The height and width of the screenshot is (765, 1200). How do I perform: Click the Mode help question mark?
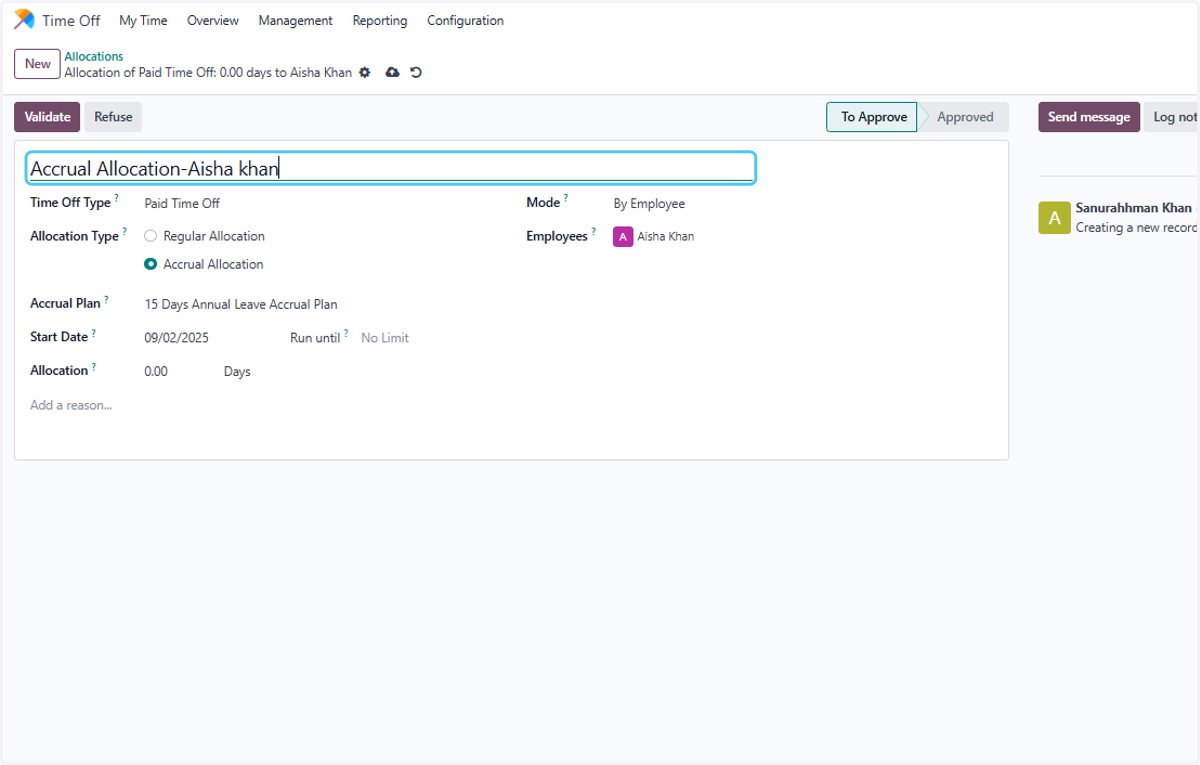(x=566, y=198)
